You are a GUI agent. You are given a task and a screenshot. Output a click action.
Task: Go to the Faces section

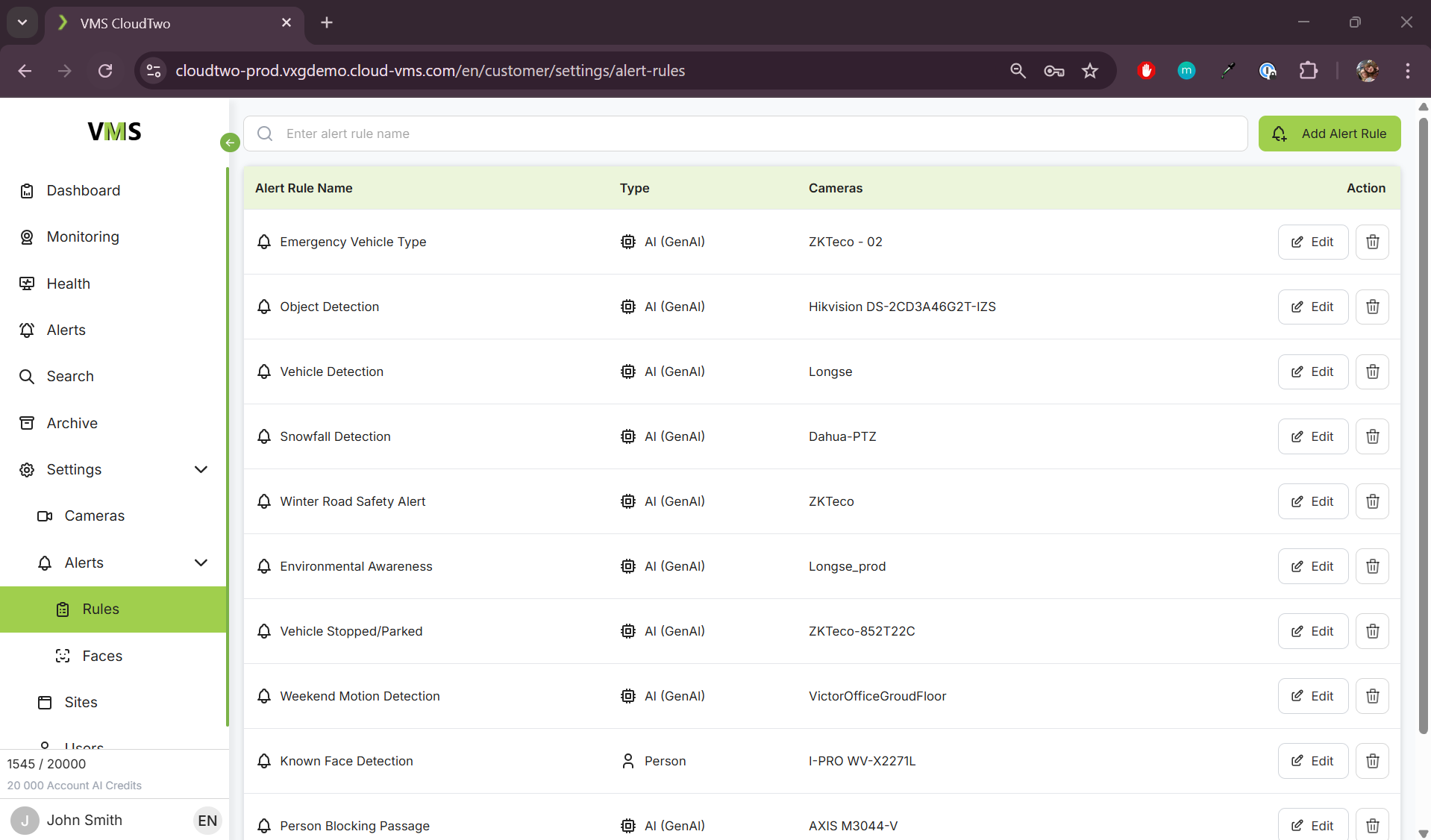pyautogui.click(x=102, y=656)
